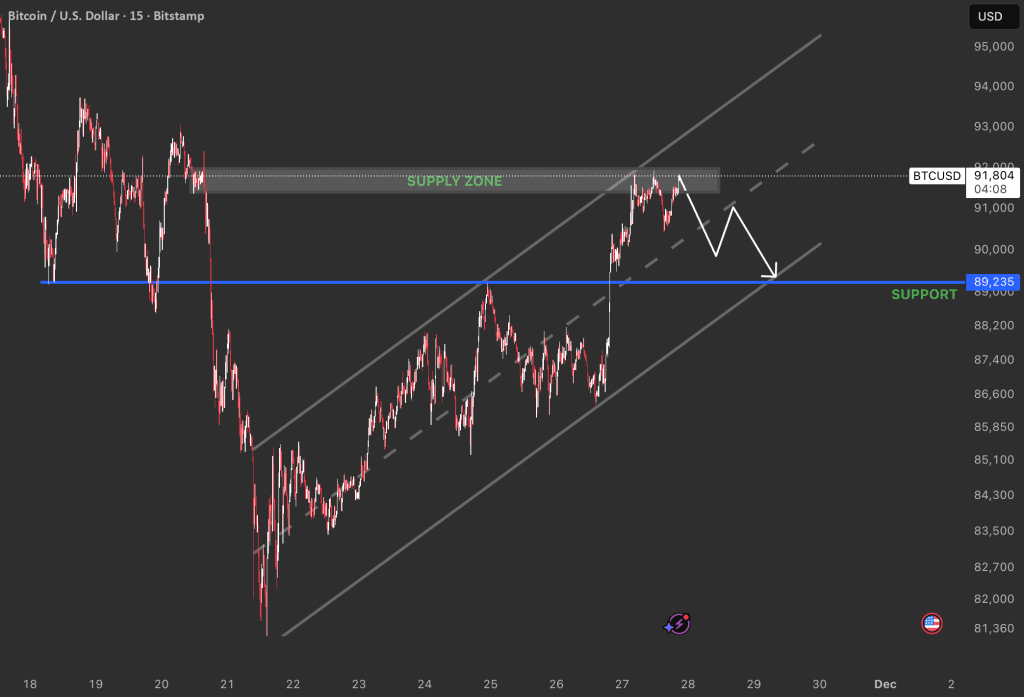Open the US flag economic event icon
Screen dimensions: 1024x697
931,624
